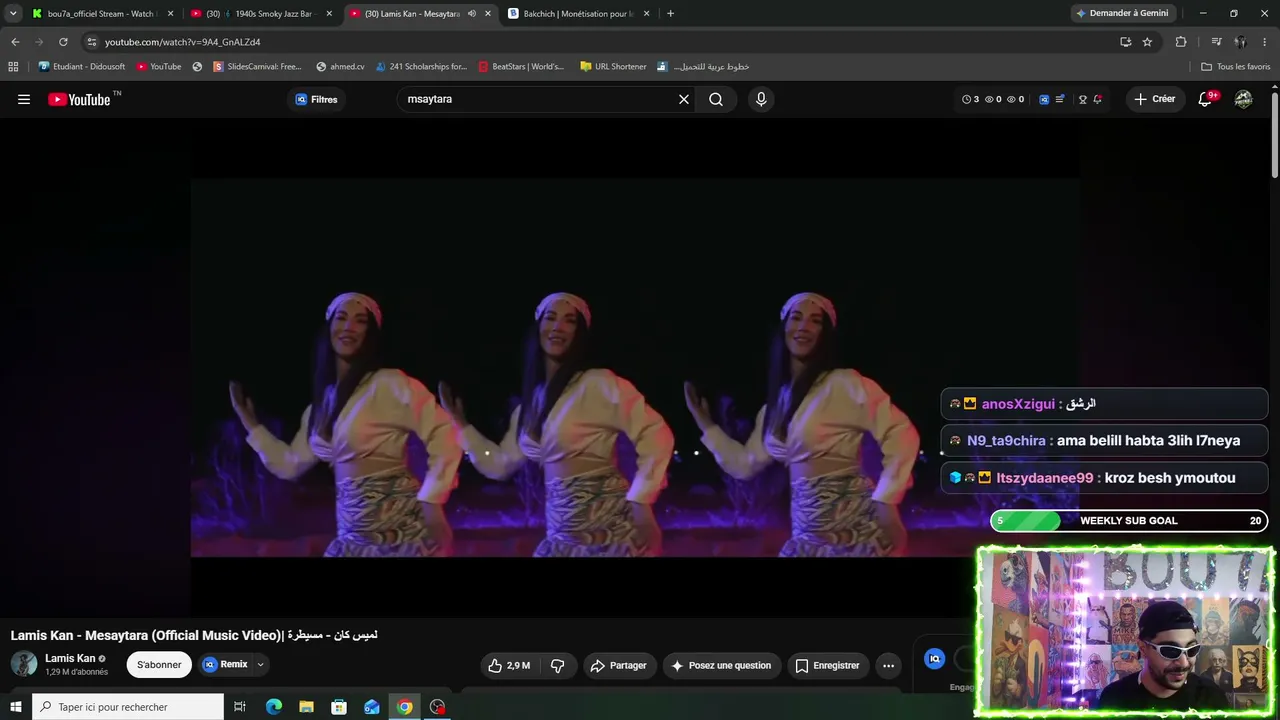Open the YouTube hamburger guide menu
This screenshot has height=720, width=1280.
click(24, 99)
